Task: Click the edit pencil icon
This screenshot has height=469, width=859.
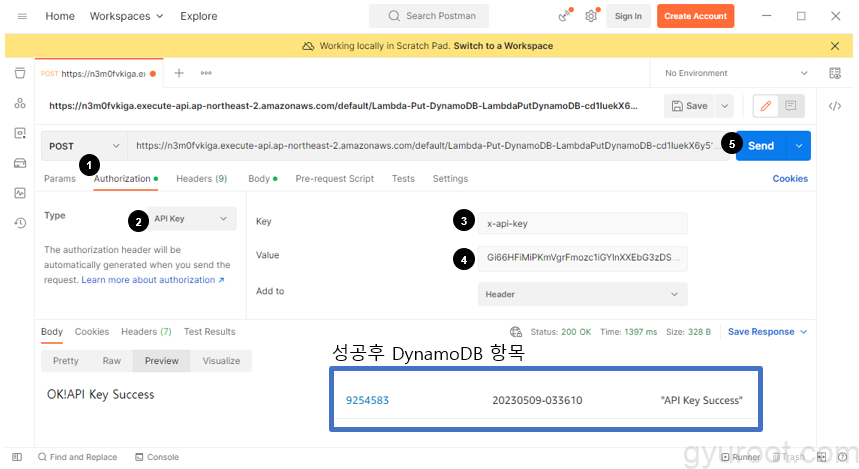Action: [766, 105]
